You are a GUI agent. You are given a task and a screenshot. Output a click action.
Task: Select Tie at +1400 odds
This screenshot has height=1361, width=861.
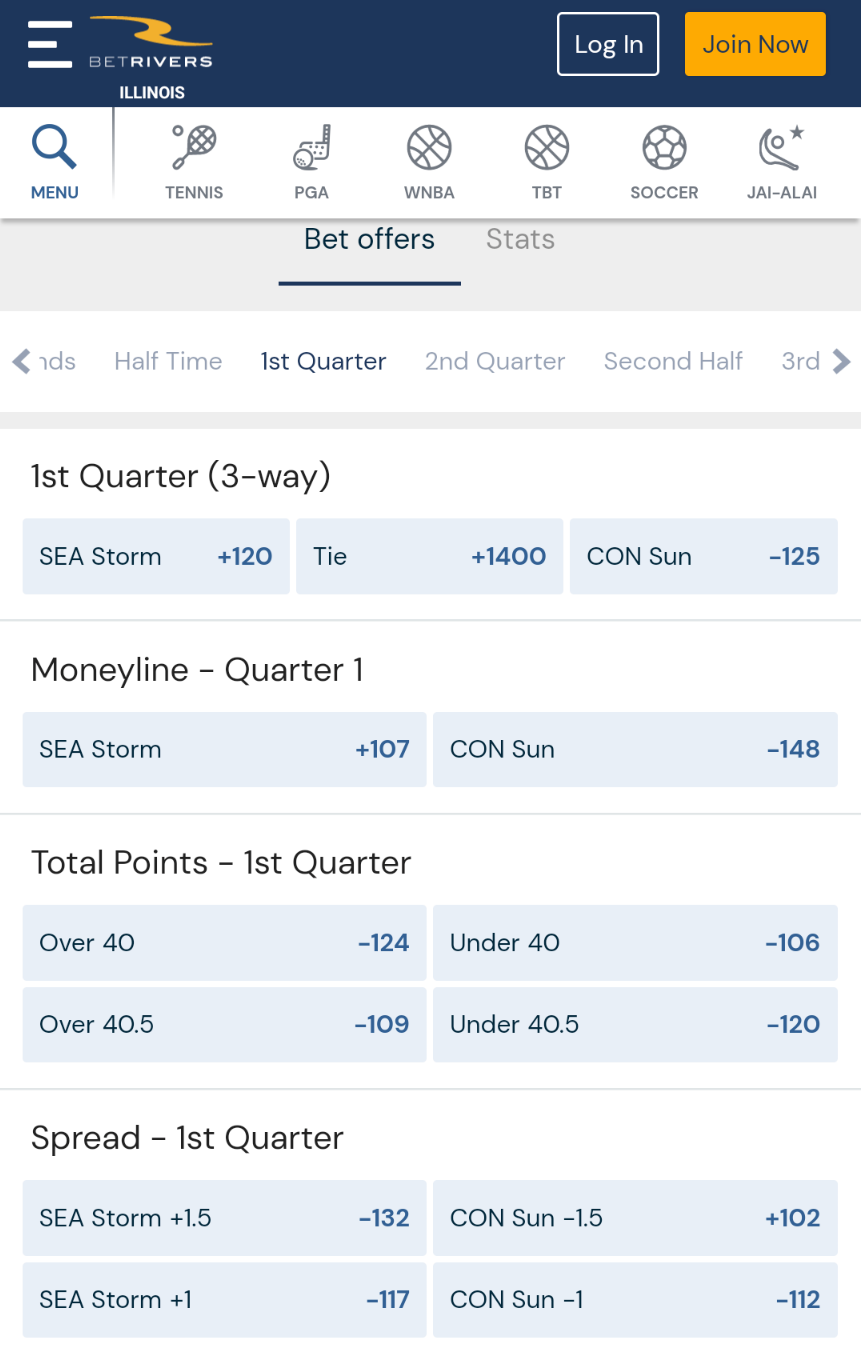429,556
